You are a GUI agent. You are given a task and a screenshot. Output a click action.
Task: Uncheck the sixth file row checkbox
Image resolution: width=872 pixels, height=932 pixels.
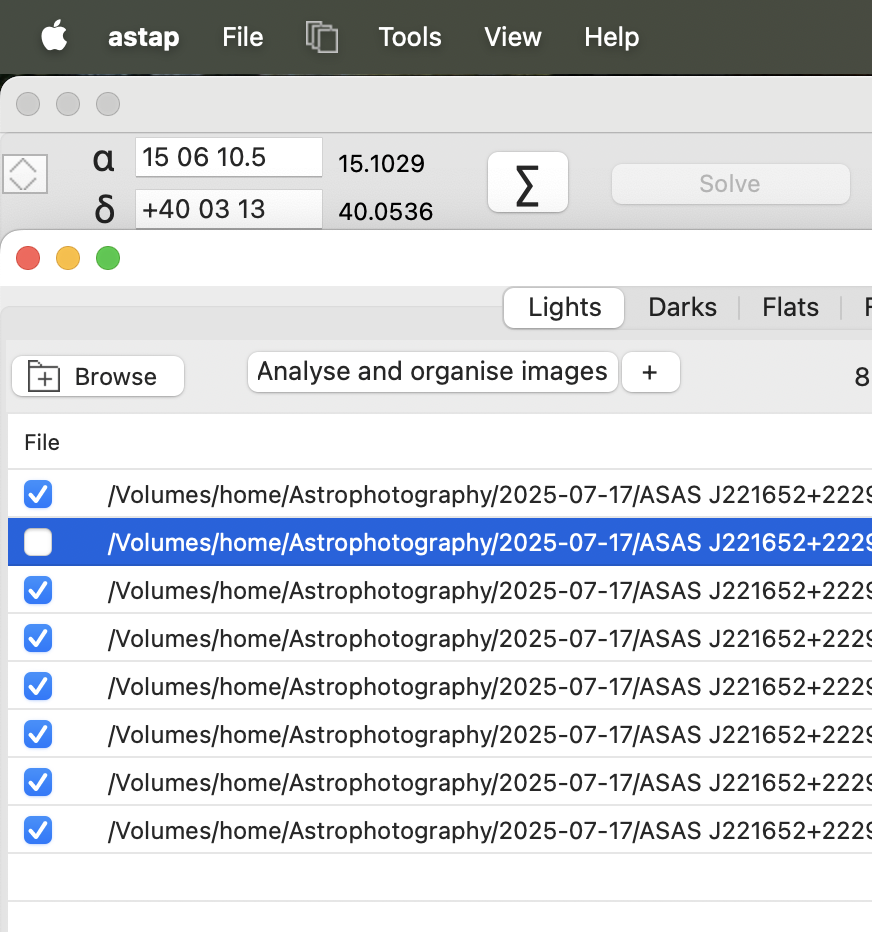pyautogui.click(x=38, y=734)
